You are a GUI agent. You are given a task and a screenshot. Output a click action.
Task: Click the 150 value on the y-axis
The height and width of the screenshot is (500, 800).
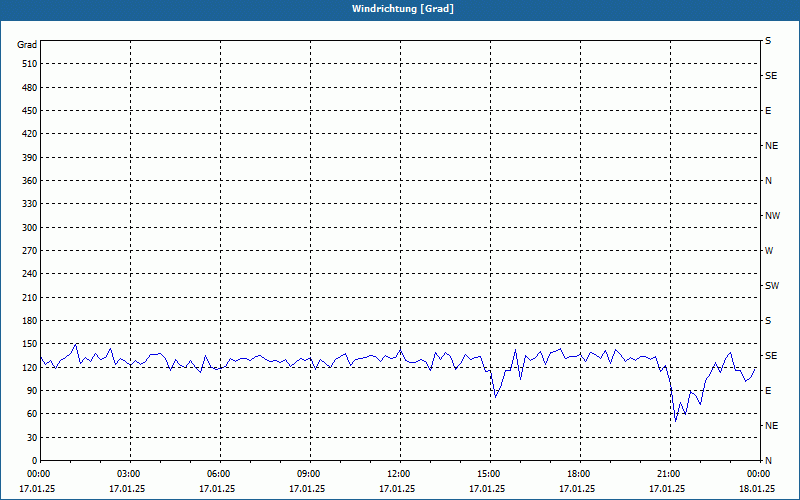pyautogui.click(x=30, y=344)
